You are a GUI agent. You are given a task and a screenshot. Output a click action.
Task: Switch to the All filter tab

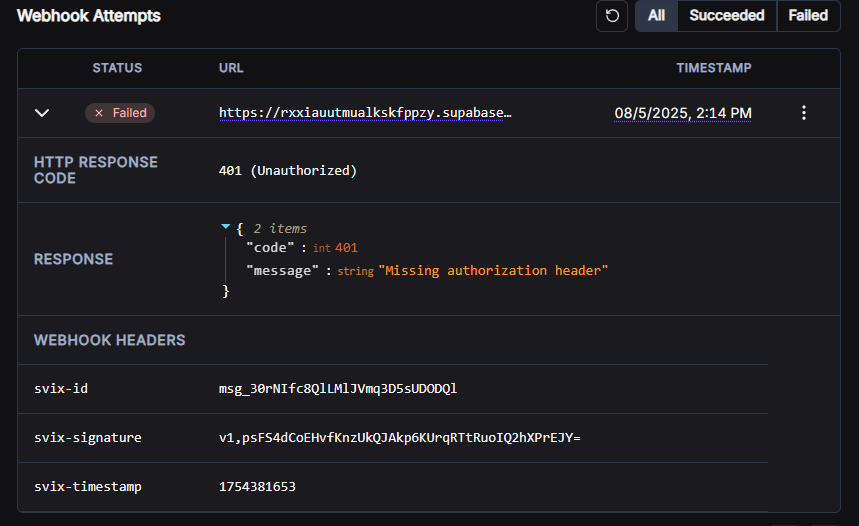(656, 16)
